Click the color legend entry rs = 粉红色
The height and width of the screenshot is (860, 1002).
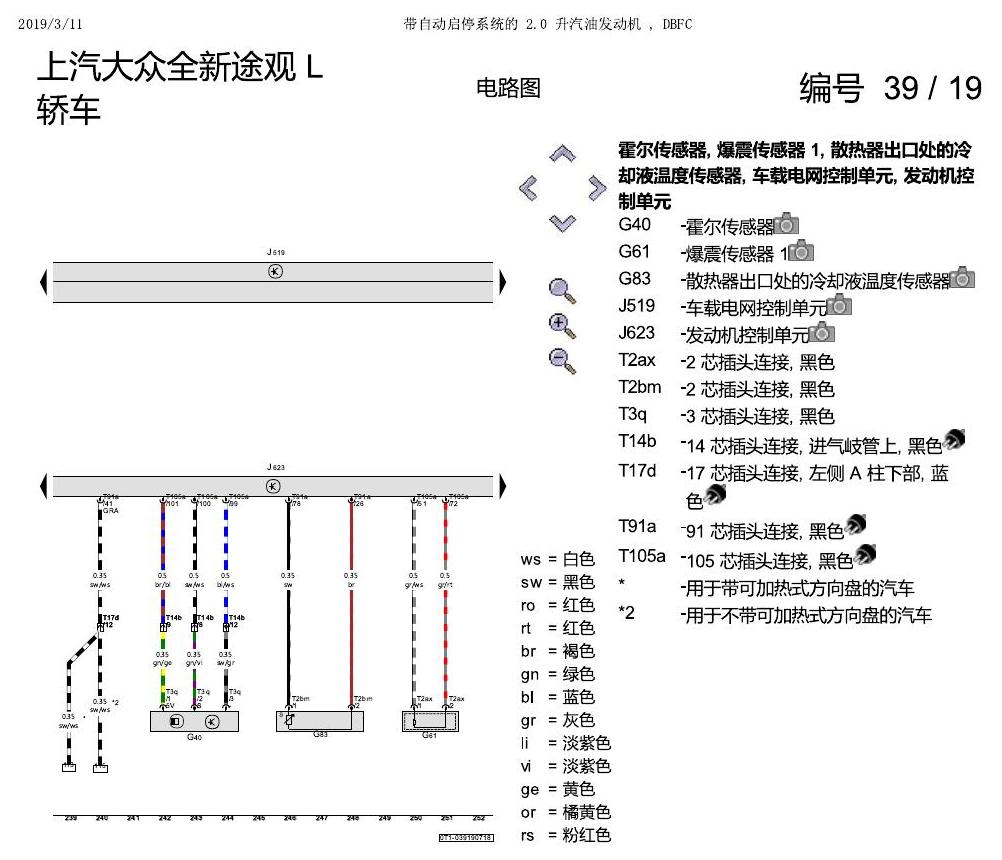(x=566, y=836)
